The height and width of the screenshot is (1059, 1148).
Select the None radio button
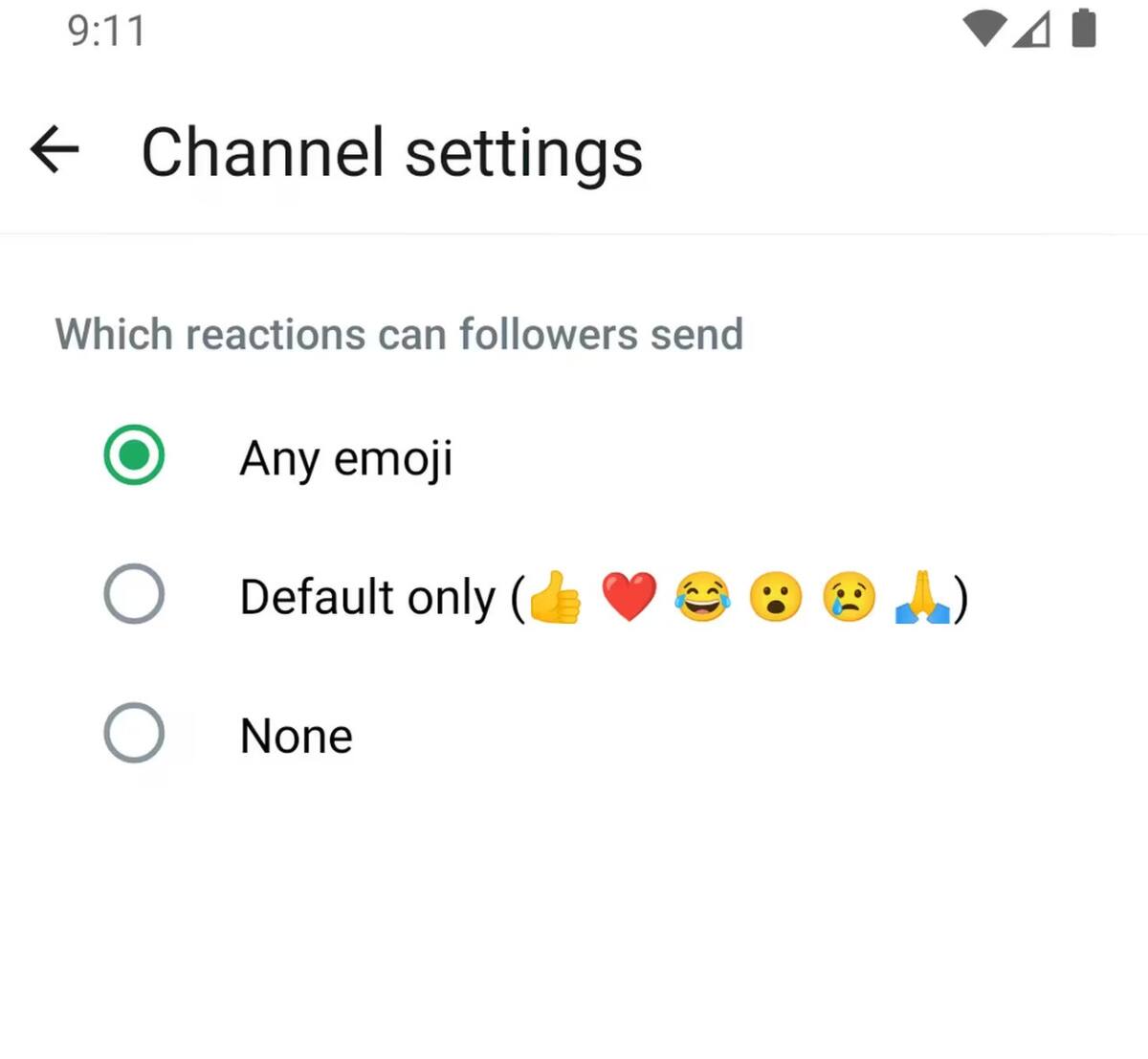134,734
